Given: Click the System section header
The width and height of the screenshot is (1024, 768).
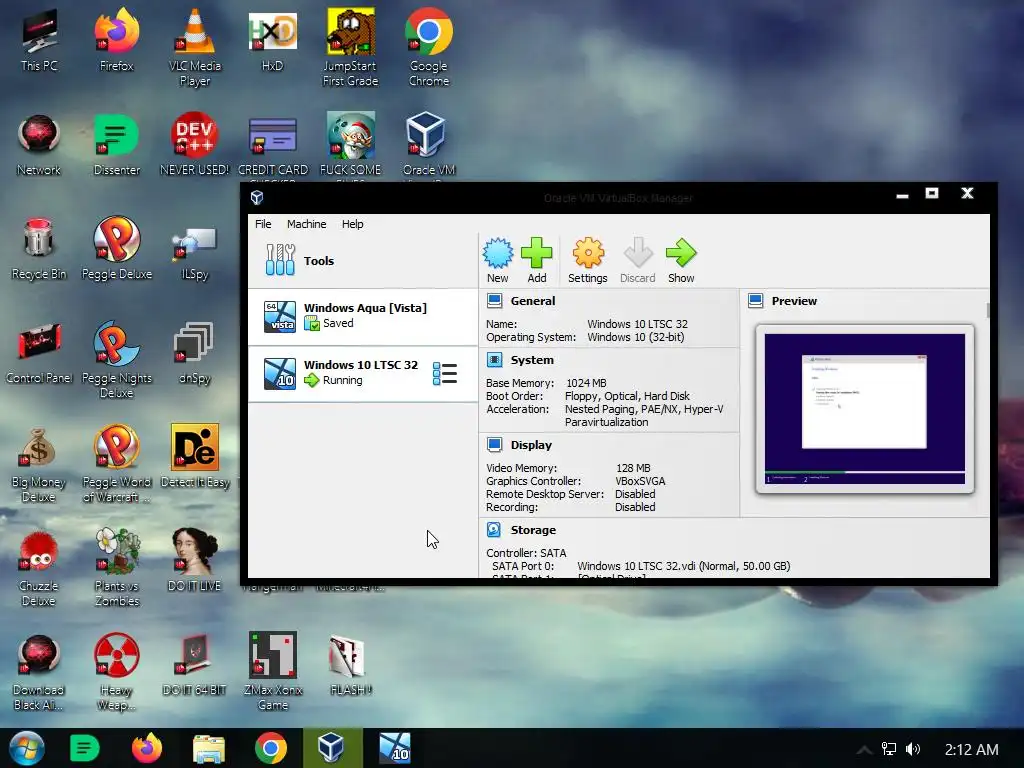Looking at the screenshot, I should click(x=532, y=360).
